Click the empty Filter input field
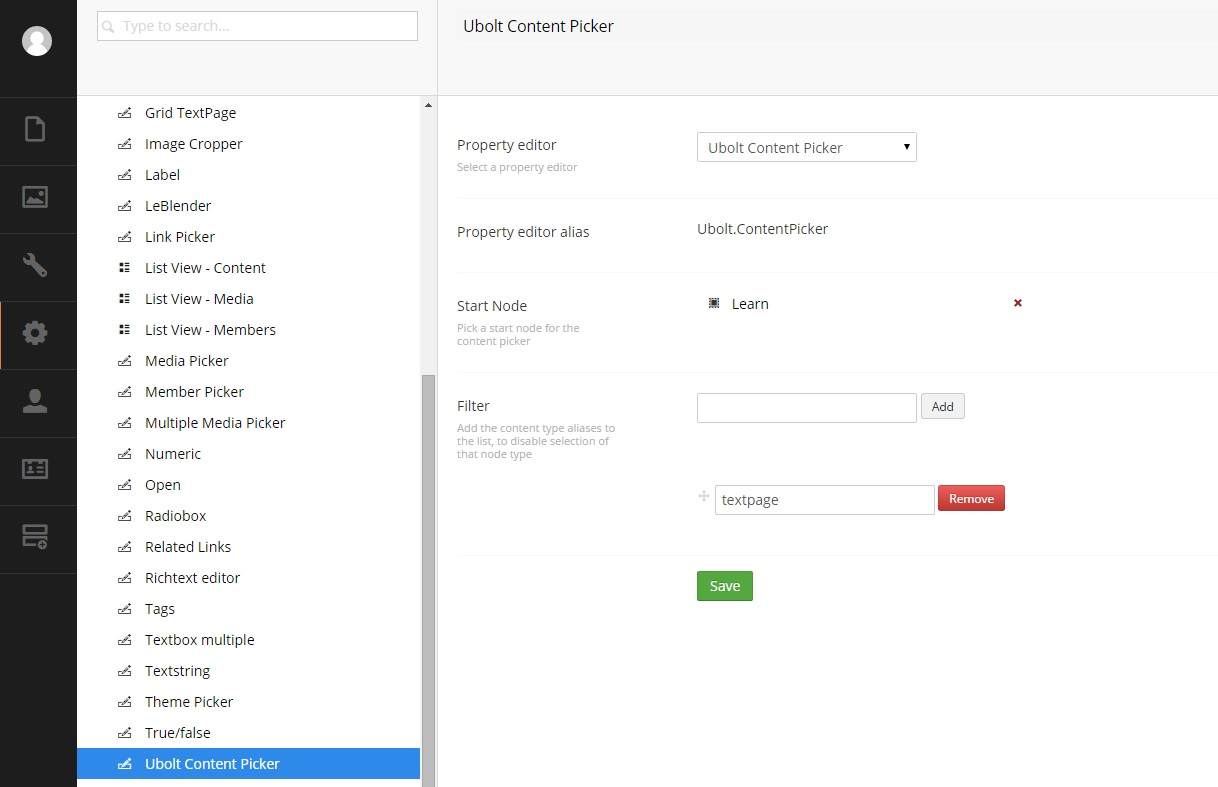The height and width of the screenshot is (787, 1218). coord(807,408)
